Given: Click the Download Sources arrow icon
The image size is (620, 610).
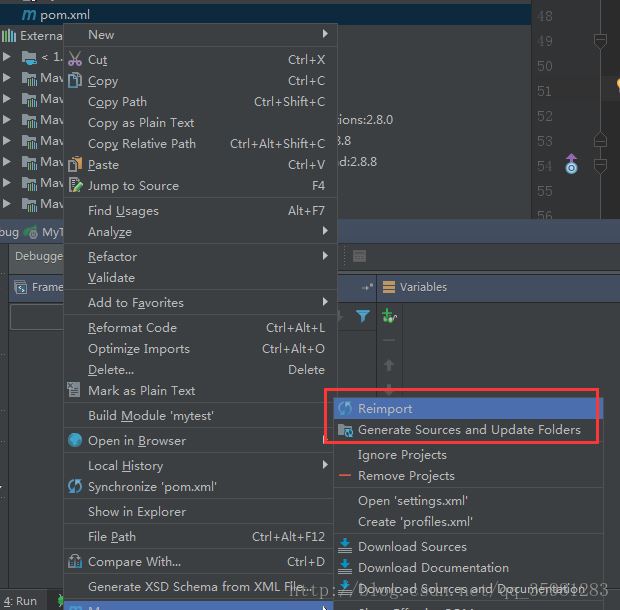Looking at the screenshot, I should (x=345, y=547).
